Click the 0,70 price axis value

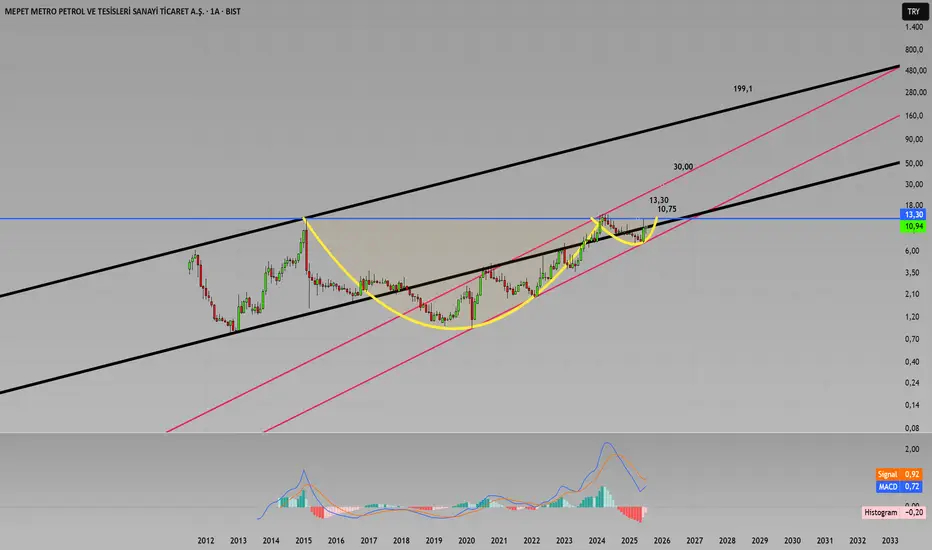click(912, 340)
